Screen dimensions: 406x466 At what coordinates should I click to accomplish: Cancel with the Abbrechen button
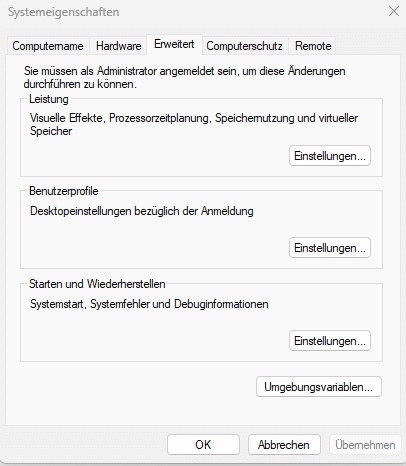[284, 445]
